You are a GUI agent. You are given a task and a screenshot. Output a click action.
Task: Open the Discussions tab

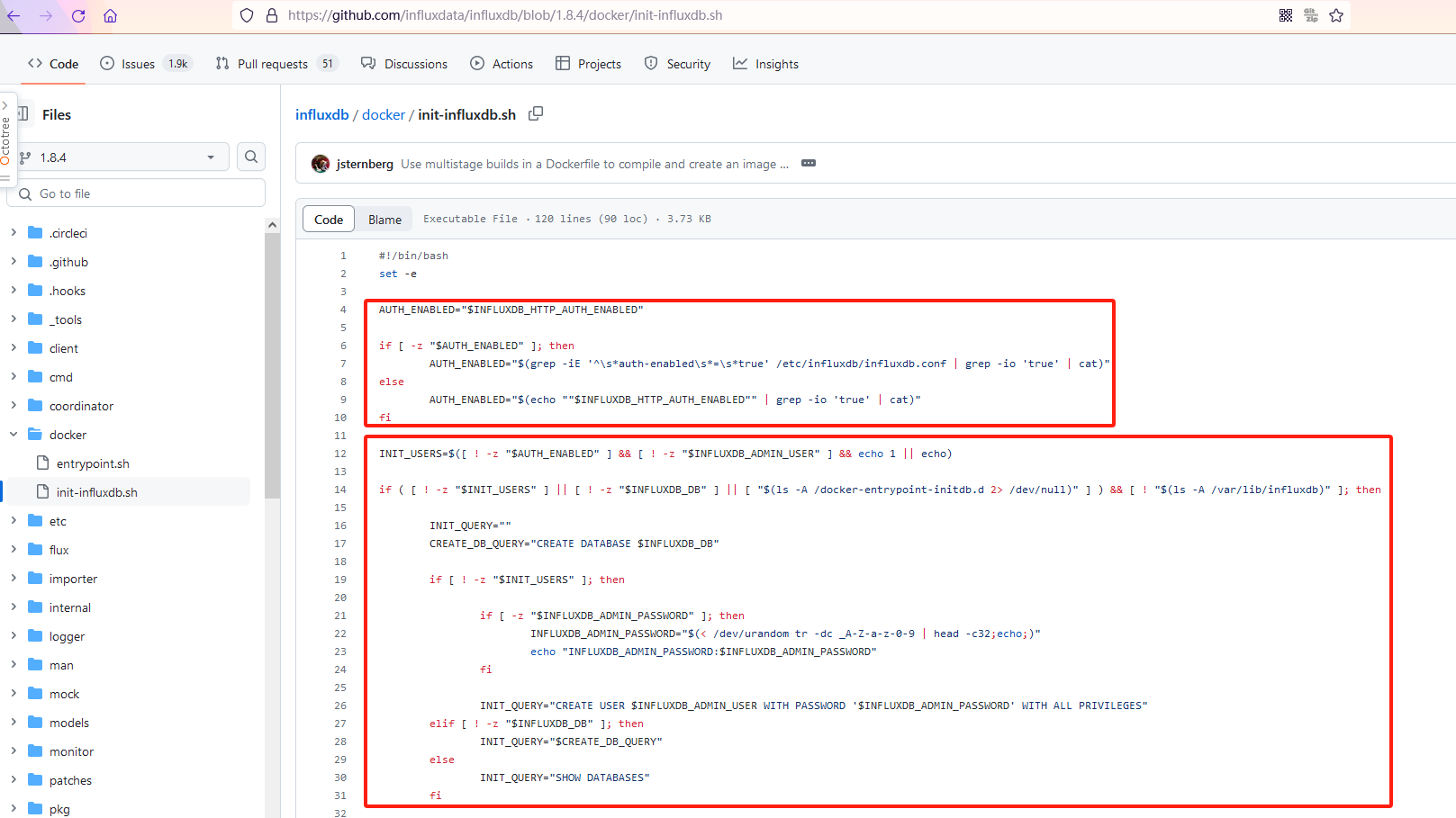pyautogui.click(x=403, y=64)
